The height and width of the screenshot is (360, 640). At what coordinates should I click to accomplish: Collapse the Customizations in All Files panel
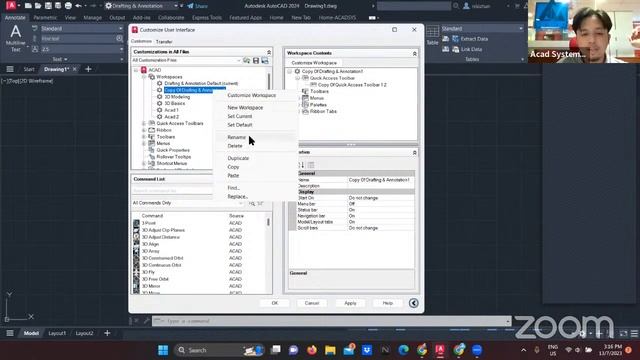click(x=269, y=52)
